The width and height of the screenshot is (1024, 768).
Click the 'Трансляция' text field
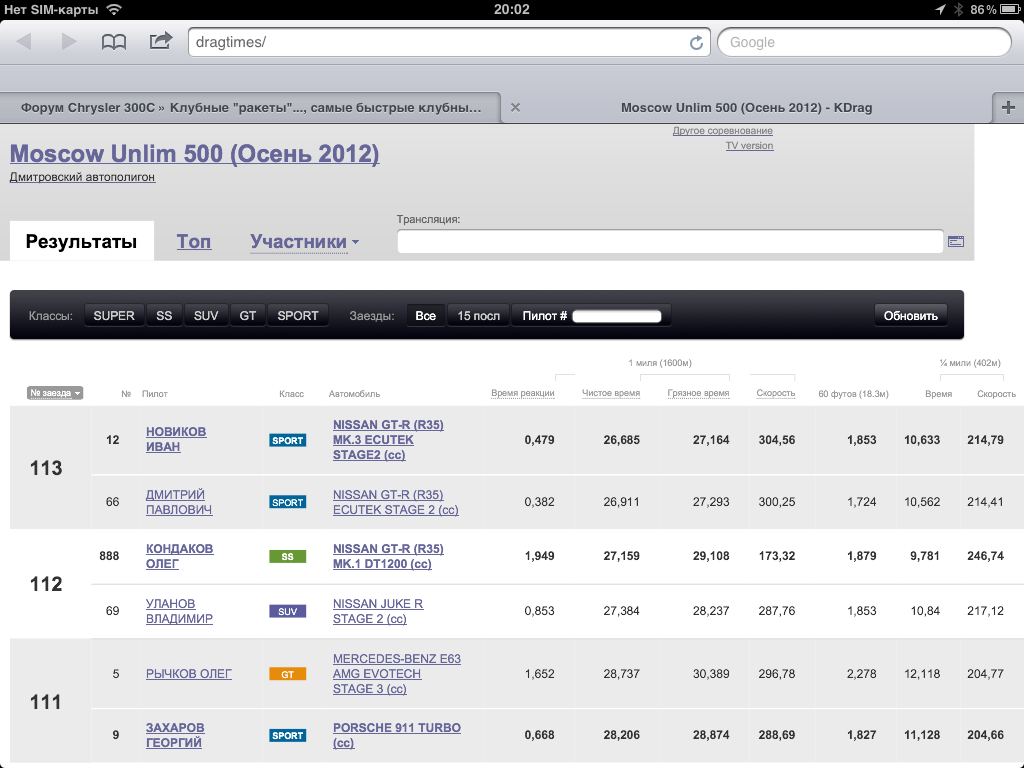670,242
